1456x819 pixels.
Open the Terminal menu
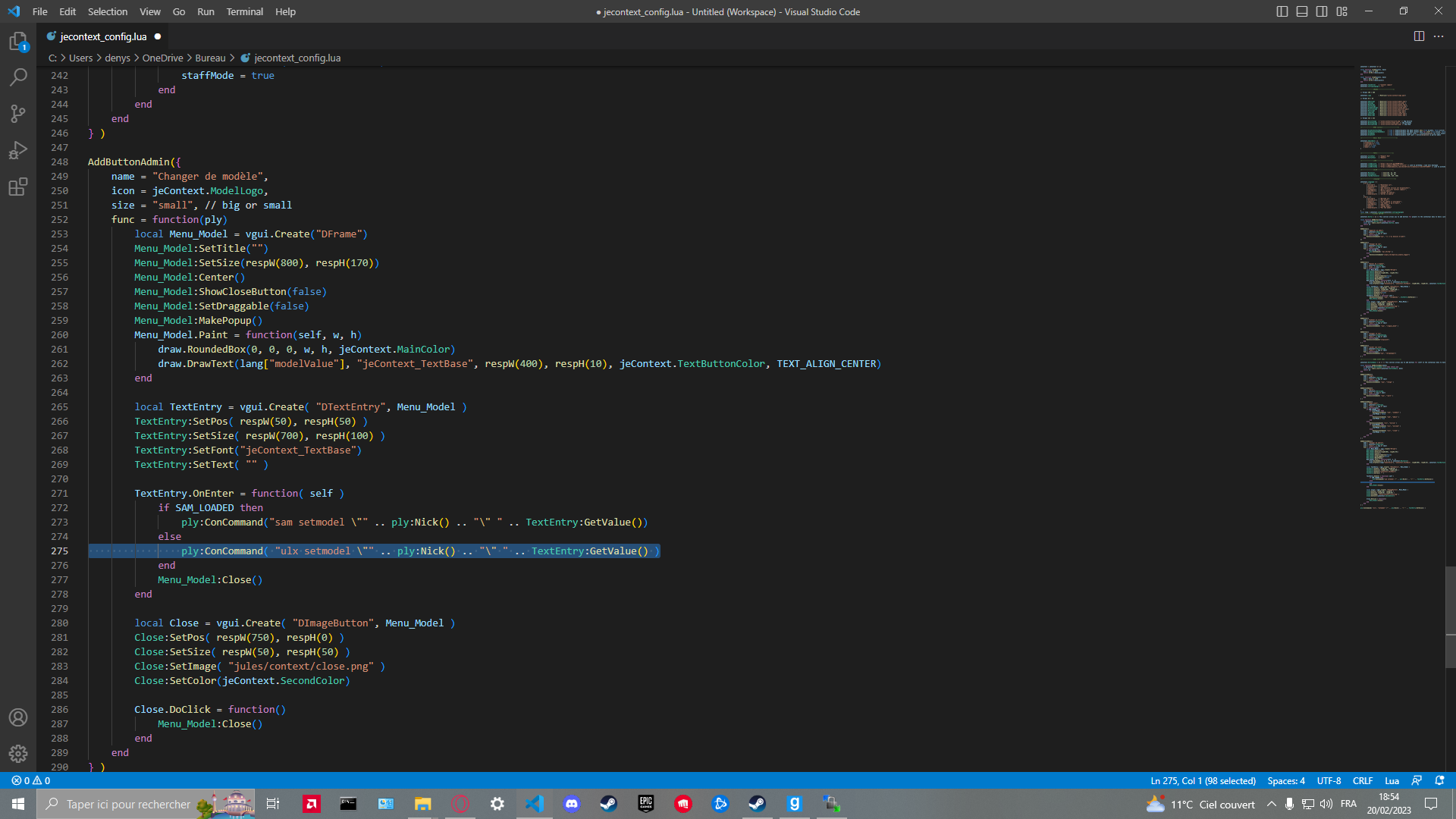click(x=245, y=11)
